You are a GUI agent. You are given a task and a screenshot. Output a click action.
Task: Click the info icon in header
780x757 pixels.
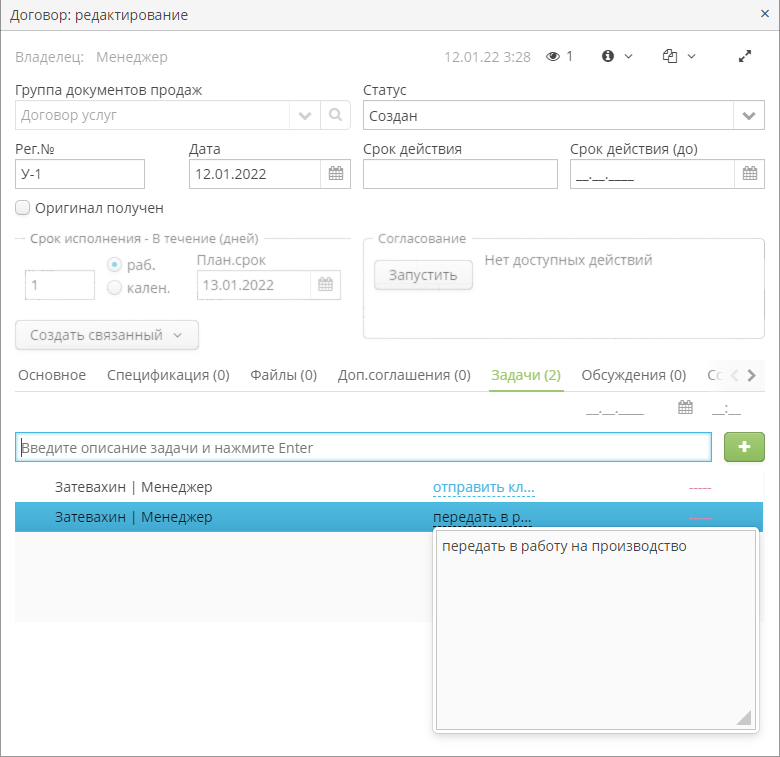[x=607, y=56]
